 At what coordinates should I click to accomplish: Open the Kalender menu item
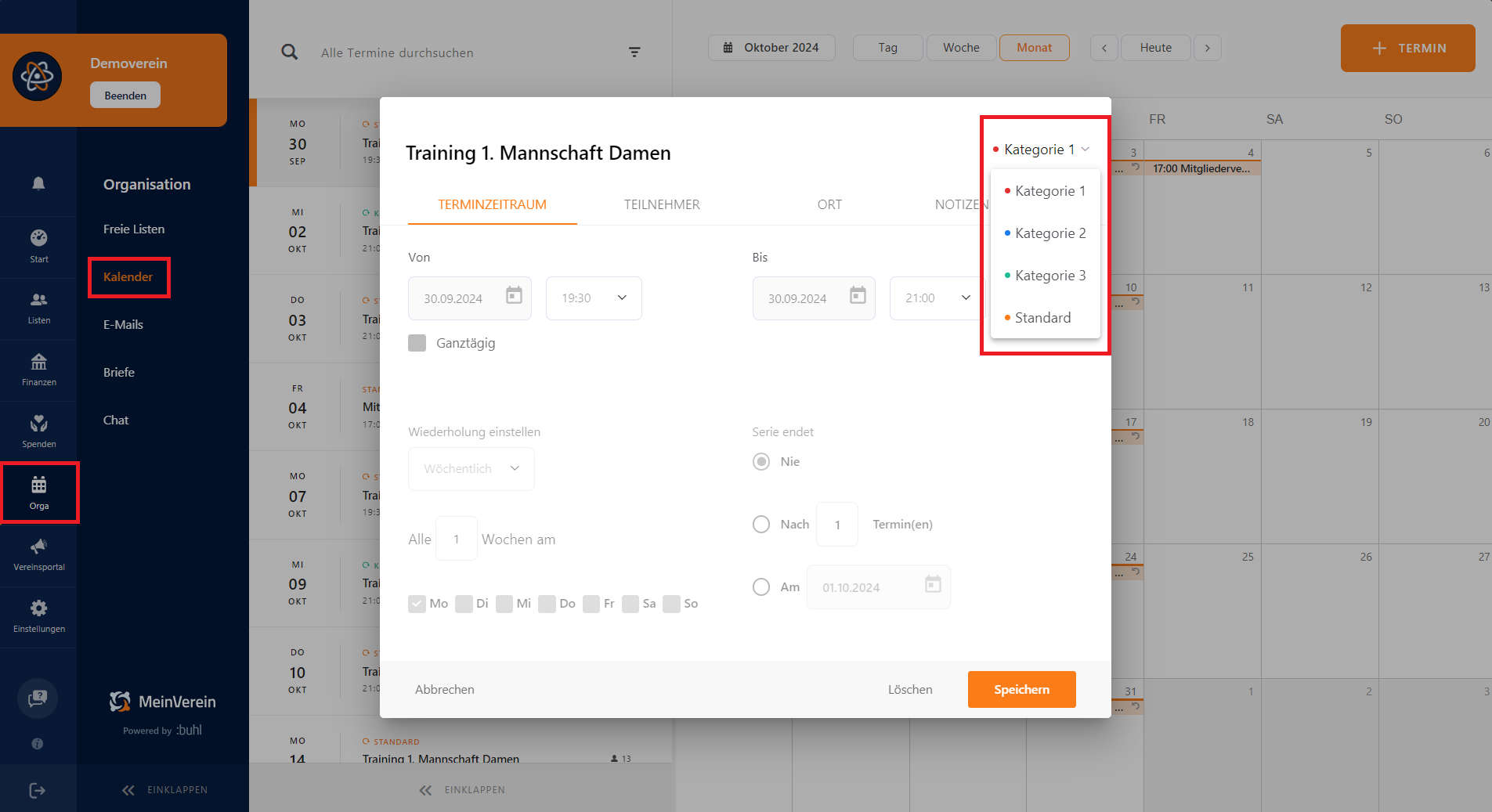pos(128,276)
